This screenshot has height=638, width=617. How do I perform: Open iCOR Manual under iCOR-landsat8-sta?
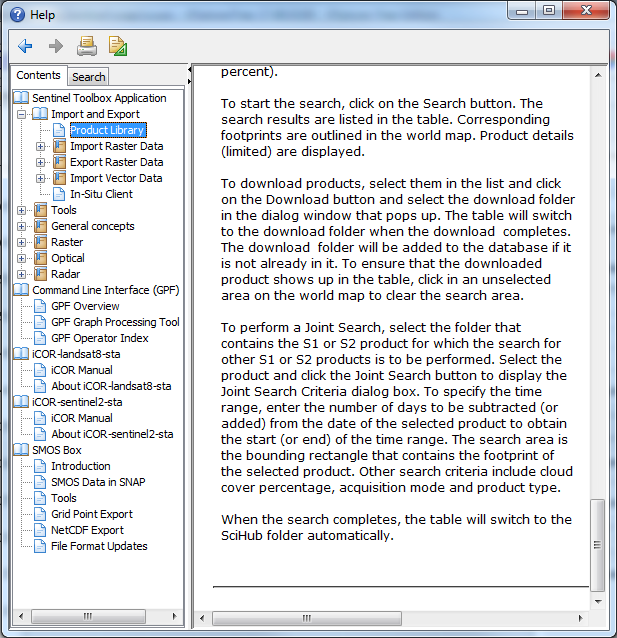coord(82,370)
